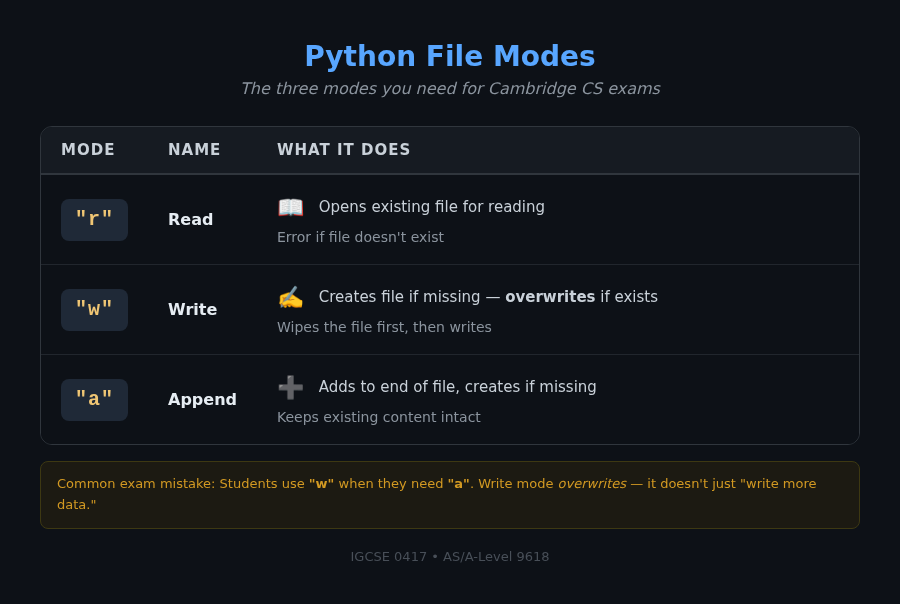Click "Opens existing file for reading" text
This screenshot has height=604, width=900.
432,207
